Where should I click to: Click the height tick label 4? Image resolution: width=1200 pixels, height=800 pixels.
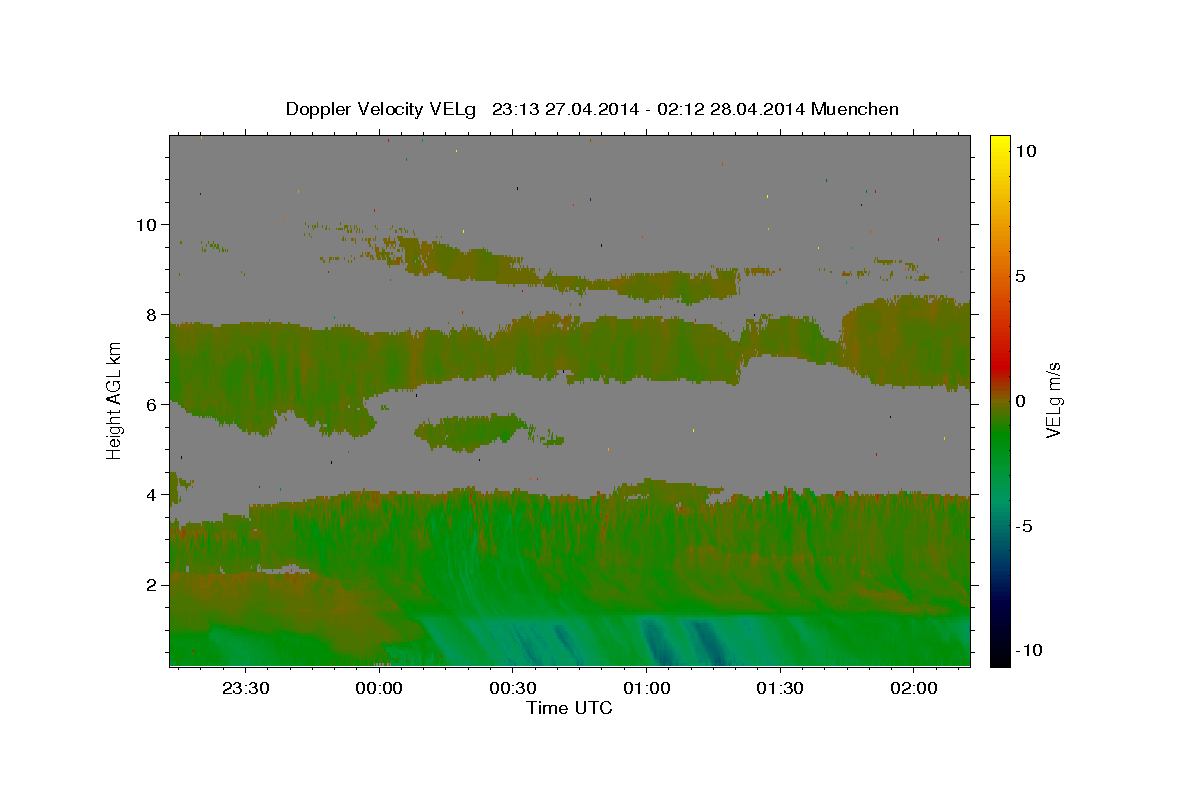[152, 494]
